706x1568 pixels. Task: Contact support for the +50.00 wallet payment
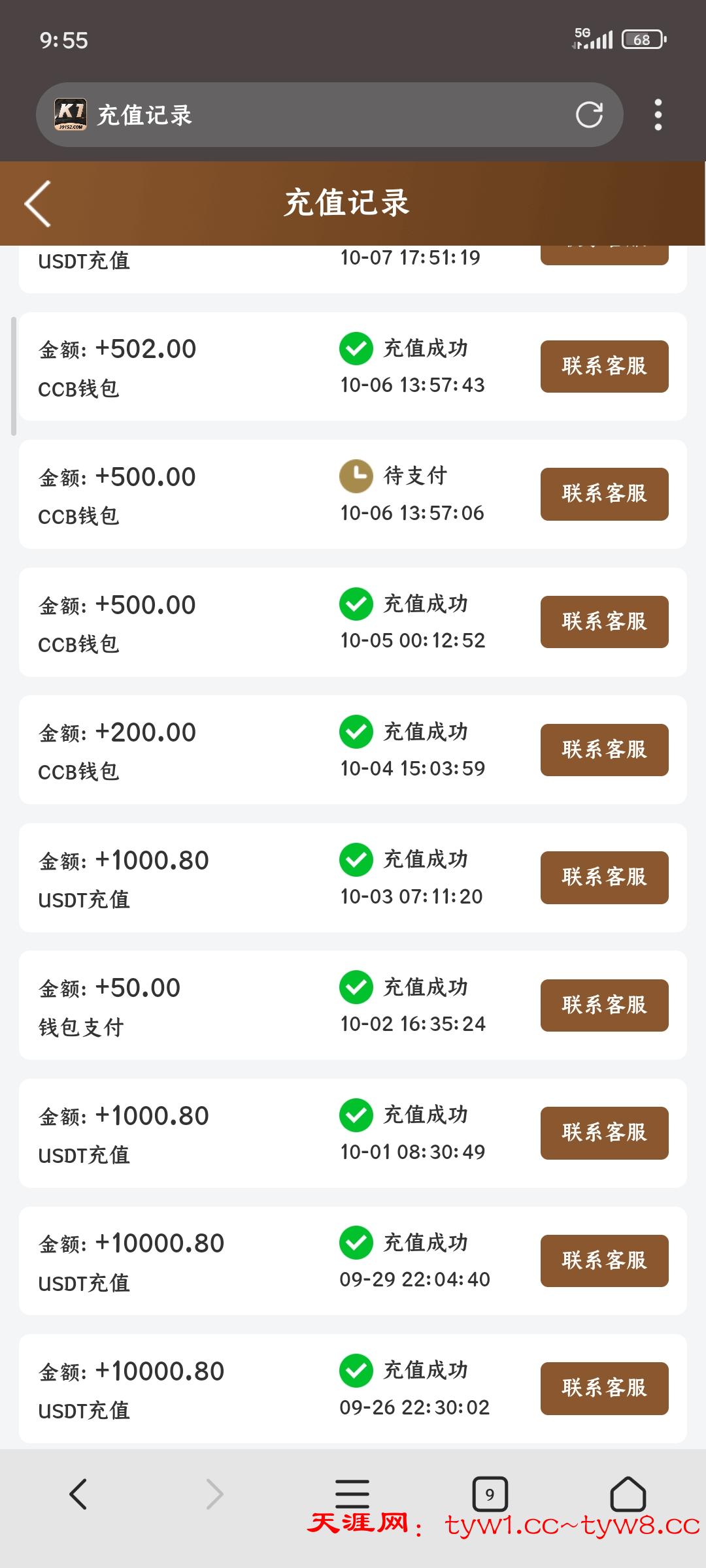tap(604, 1005)
